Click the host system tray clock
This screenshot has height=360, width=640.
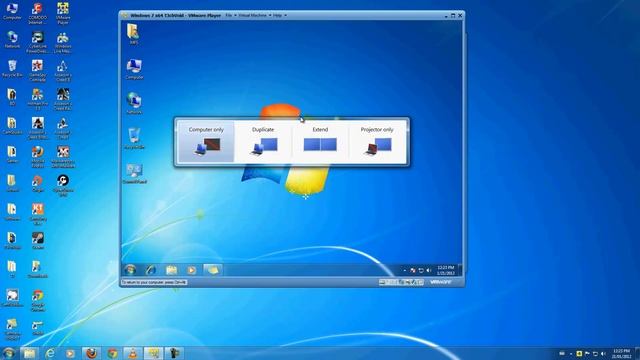coord(622,353)
